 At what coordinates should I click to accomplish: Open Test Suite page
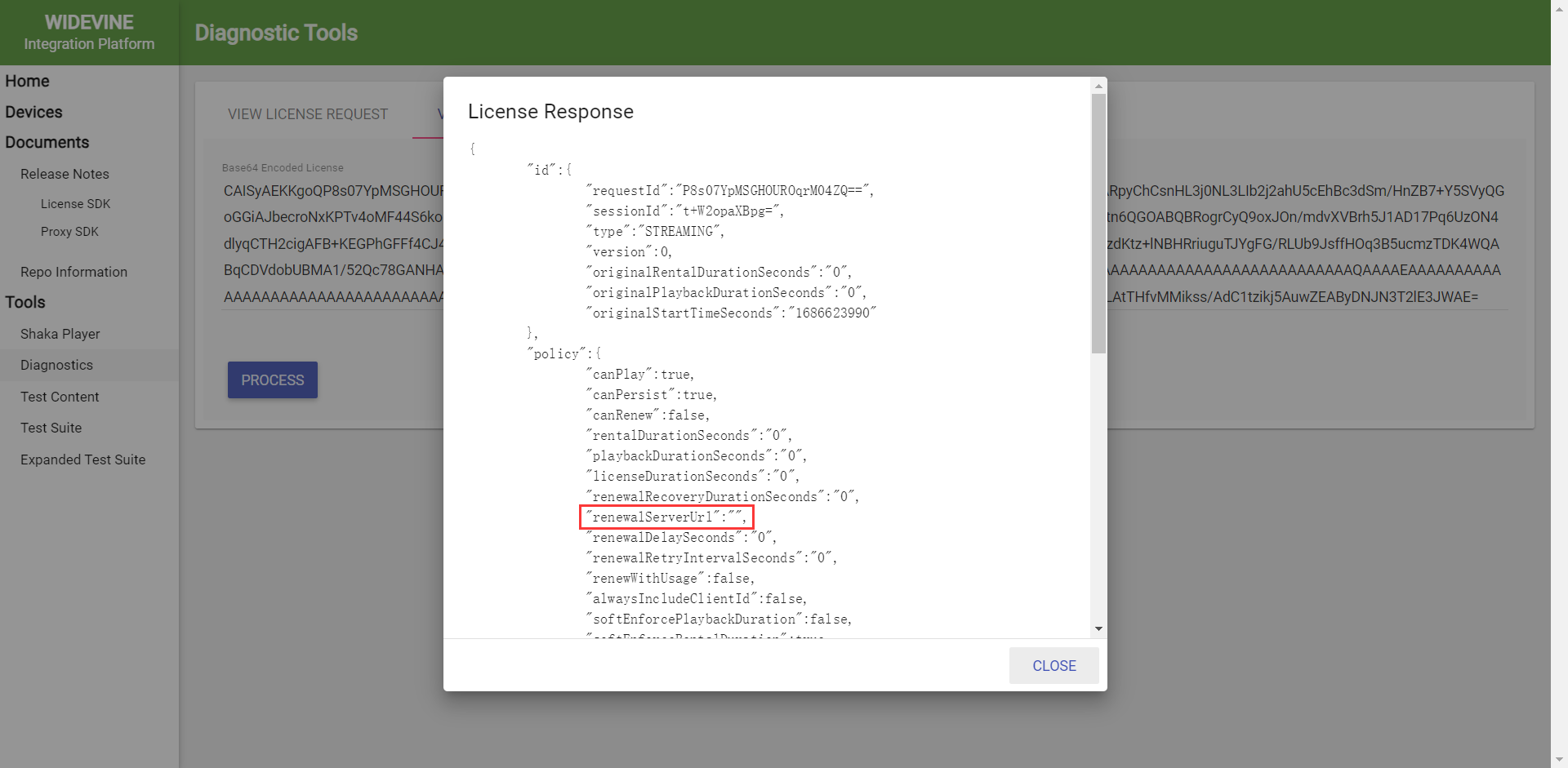[x=51, y=428]
